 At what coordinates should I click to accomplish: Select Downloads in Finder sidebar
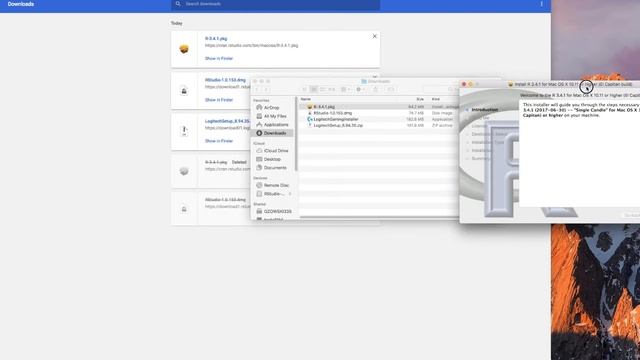(273, 133)
